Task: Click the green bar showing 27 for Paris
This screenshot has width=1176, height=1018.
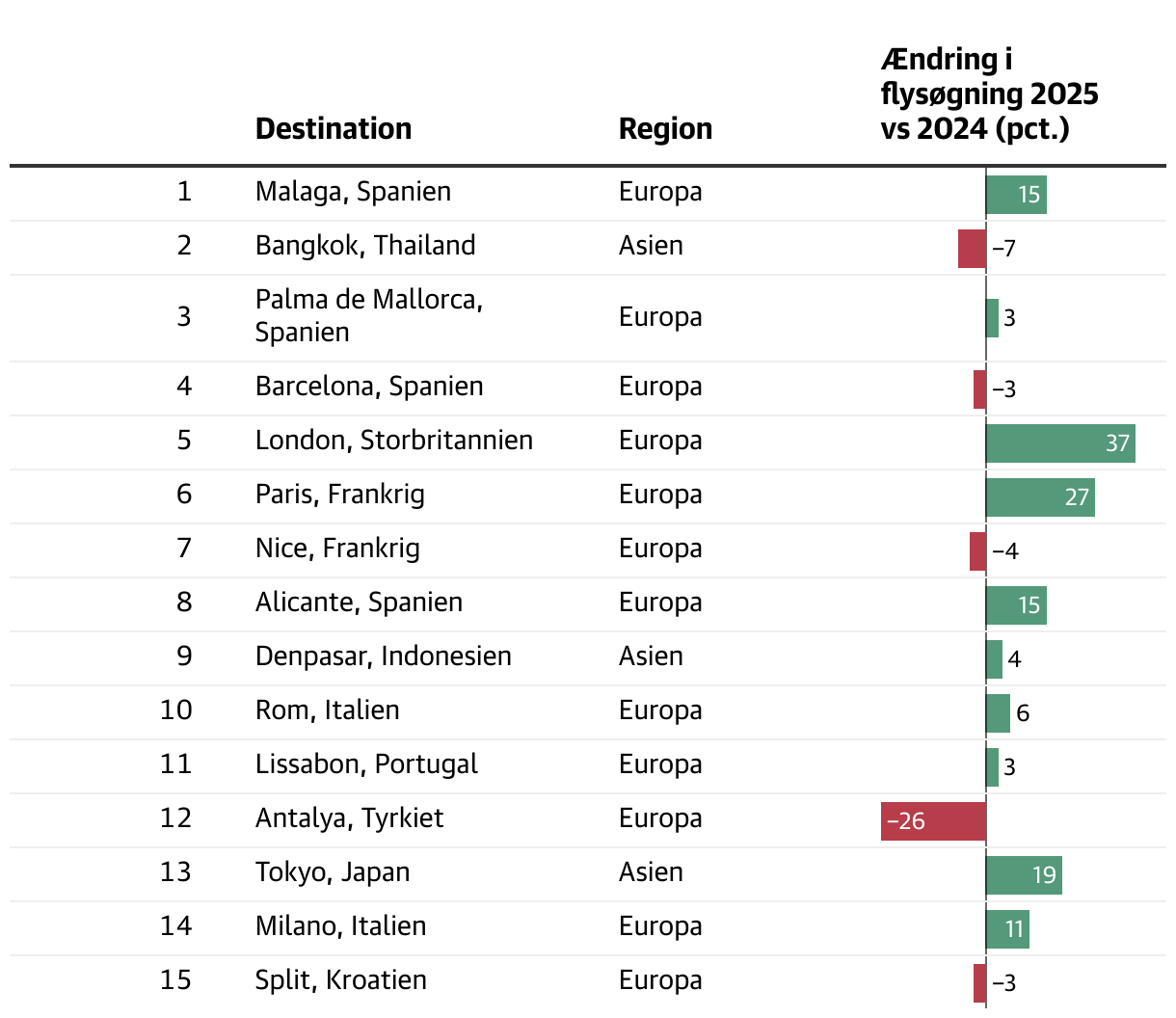Action: (1039, 497)
